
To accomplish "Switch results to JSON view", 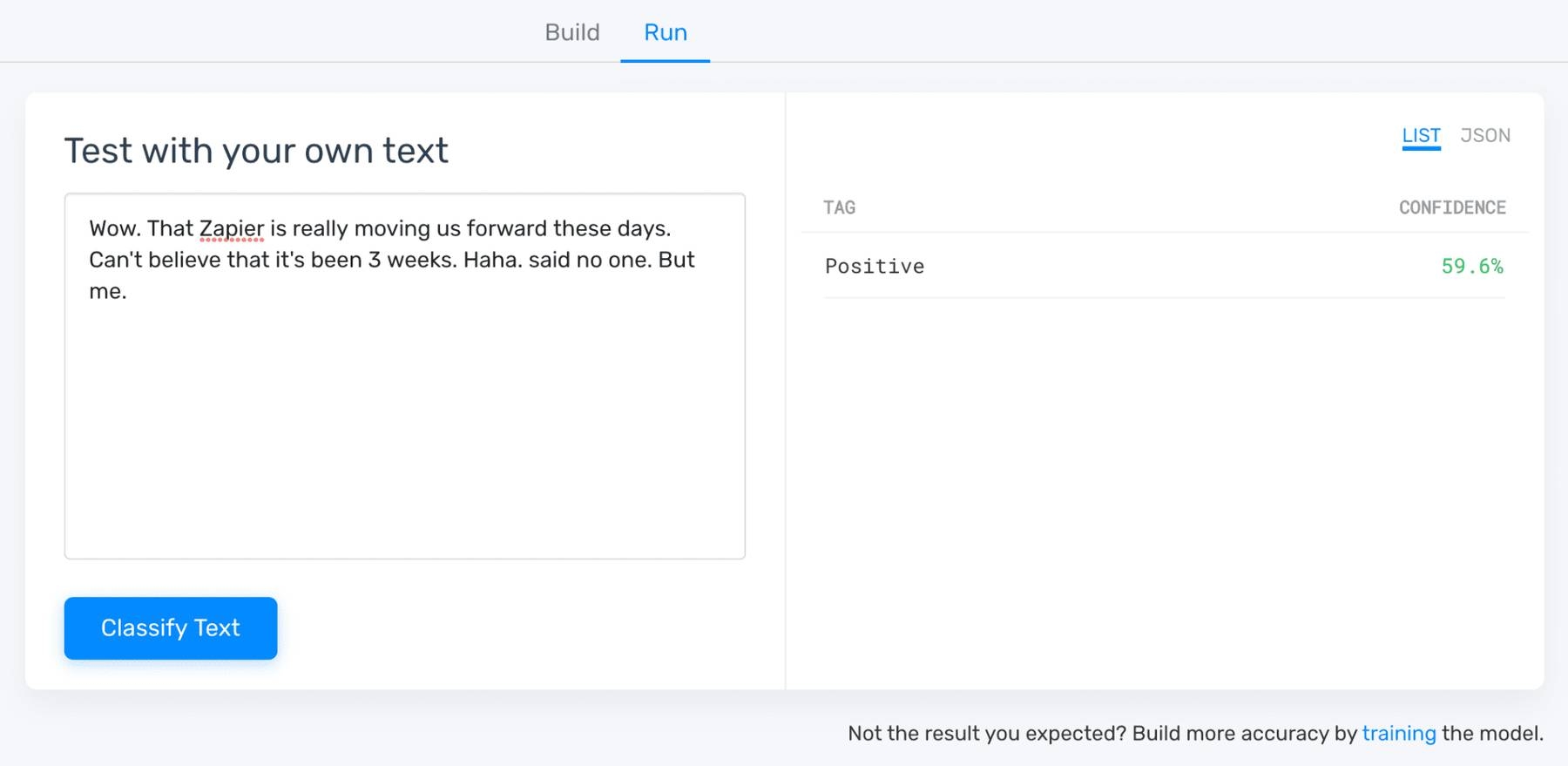I will [x=1485, y=136].
